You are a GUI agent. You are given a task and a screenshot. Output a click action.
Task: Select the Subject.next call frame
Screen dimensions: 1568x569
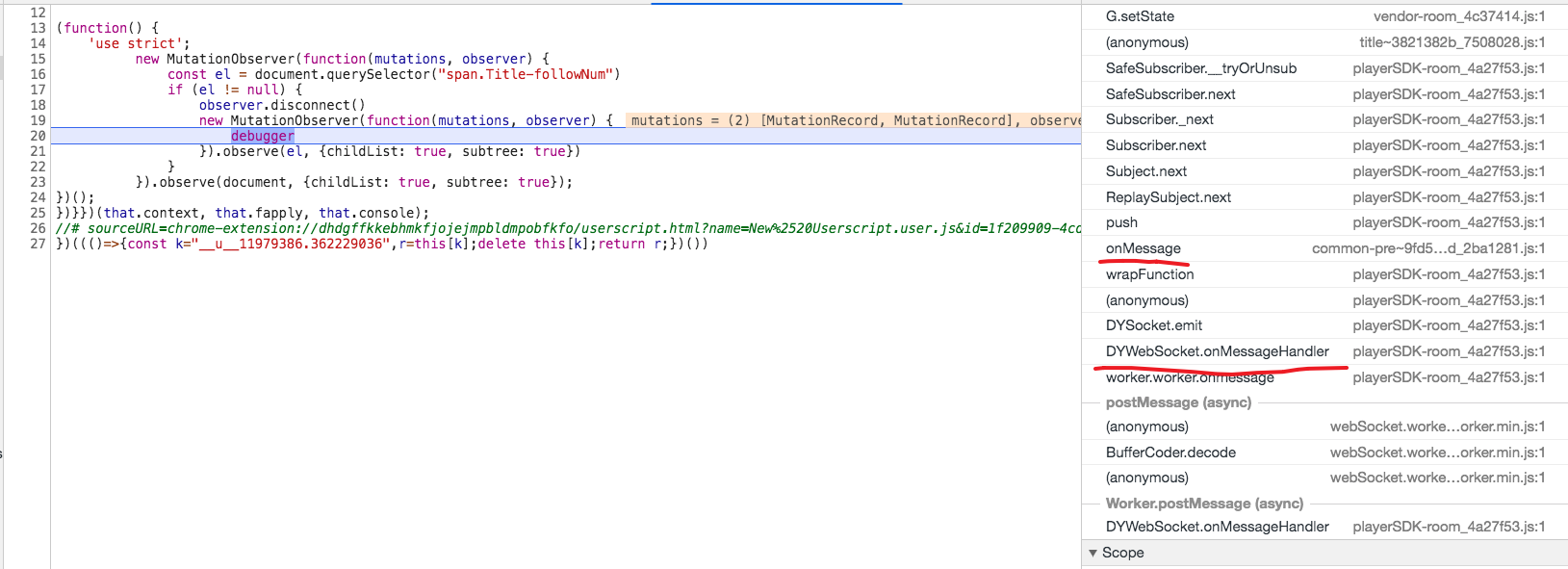click(1145, 171)
